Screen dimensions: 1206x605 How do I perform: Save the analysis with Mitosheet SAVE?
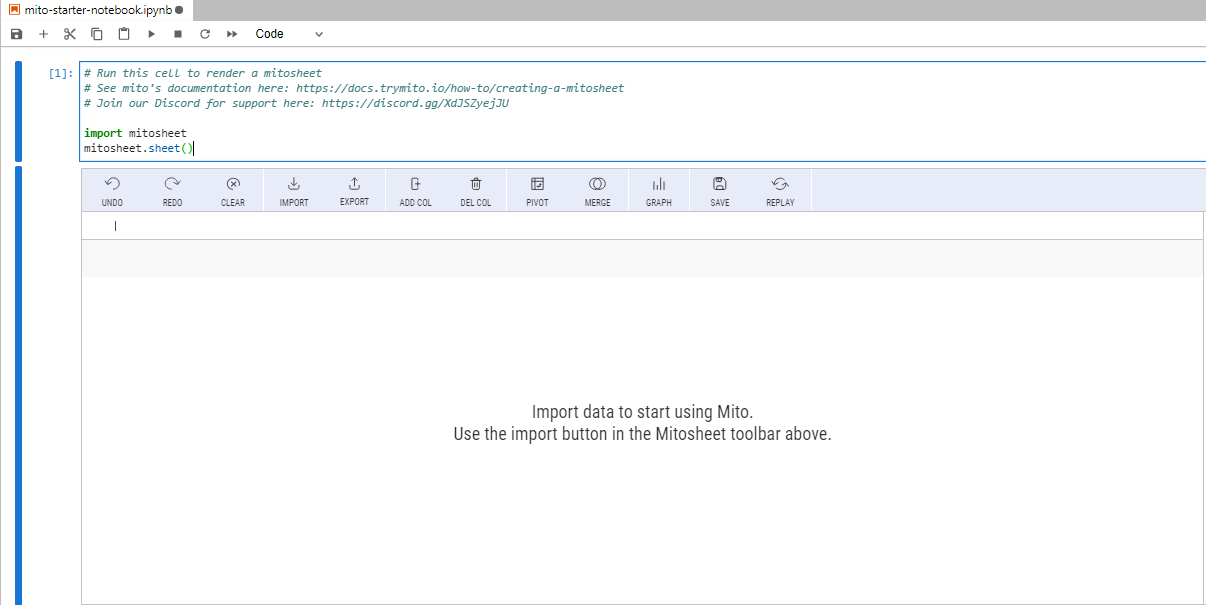coord(720,191)
